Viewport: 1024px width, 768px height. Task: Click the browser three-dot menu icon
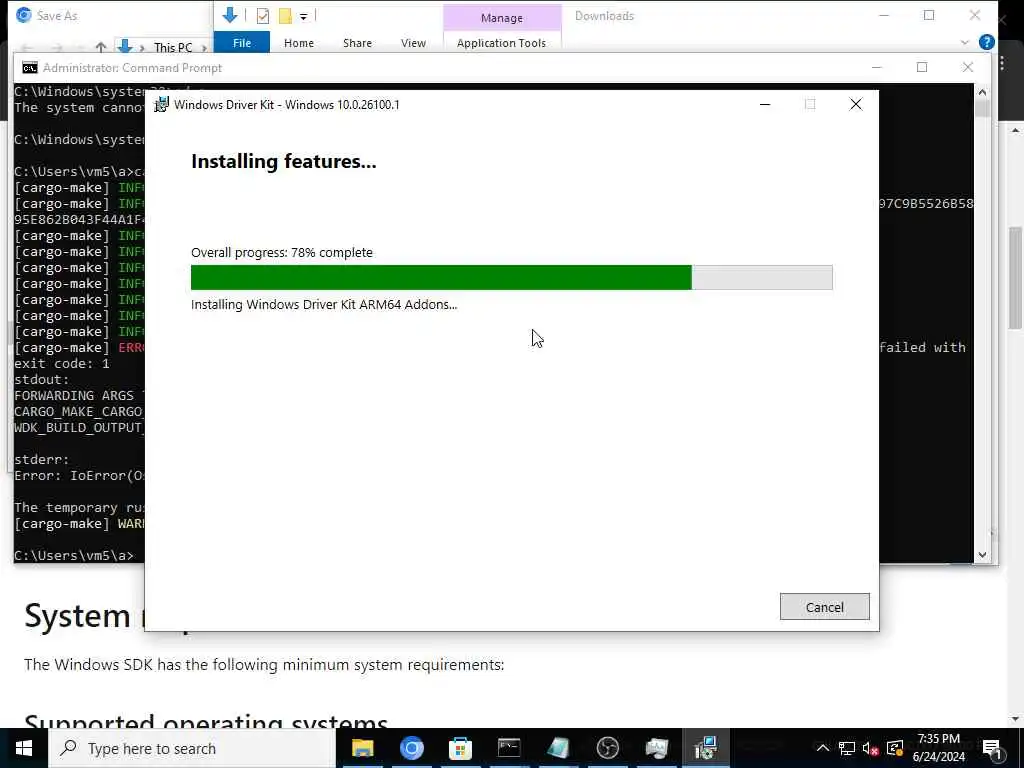click(1002, 63)
